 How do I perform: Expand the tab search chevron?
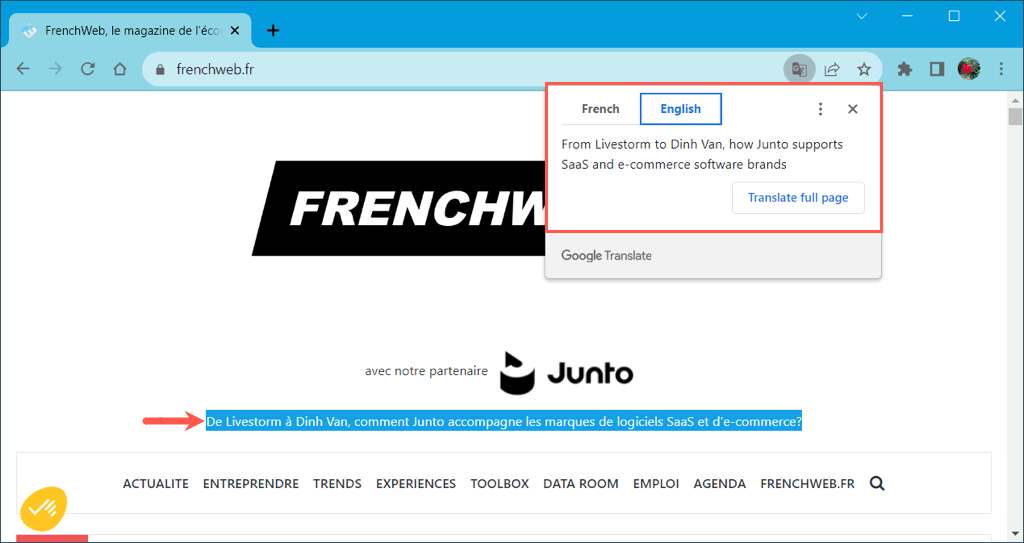click(863, 16)
